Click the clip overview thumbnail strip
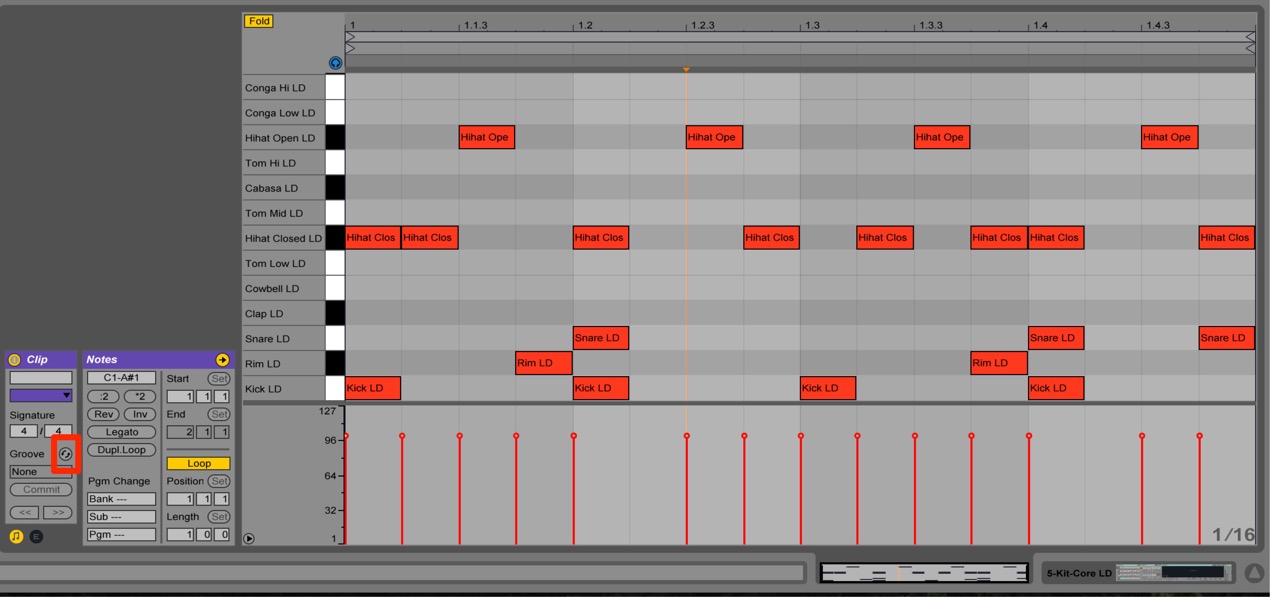 coord(924,573)
